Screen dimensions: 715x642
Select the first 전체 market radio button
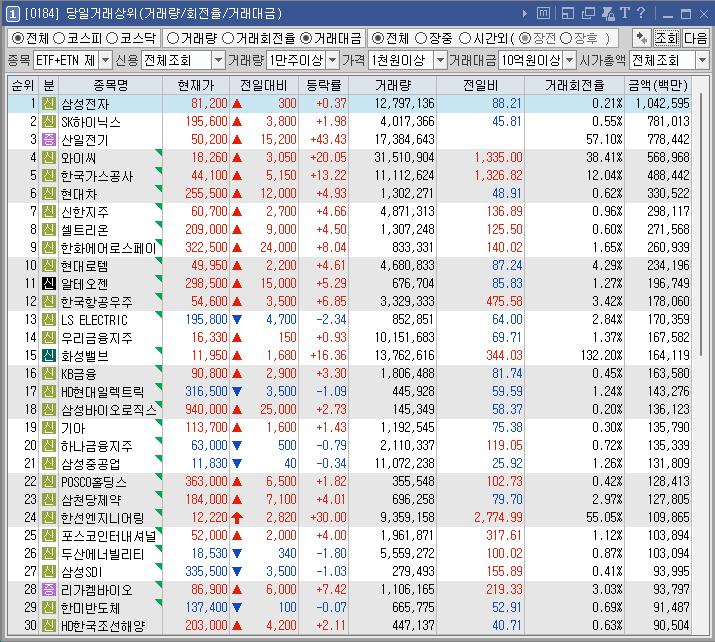pos(18,38)
